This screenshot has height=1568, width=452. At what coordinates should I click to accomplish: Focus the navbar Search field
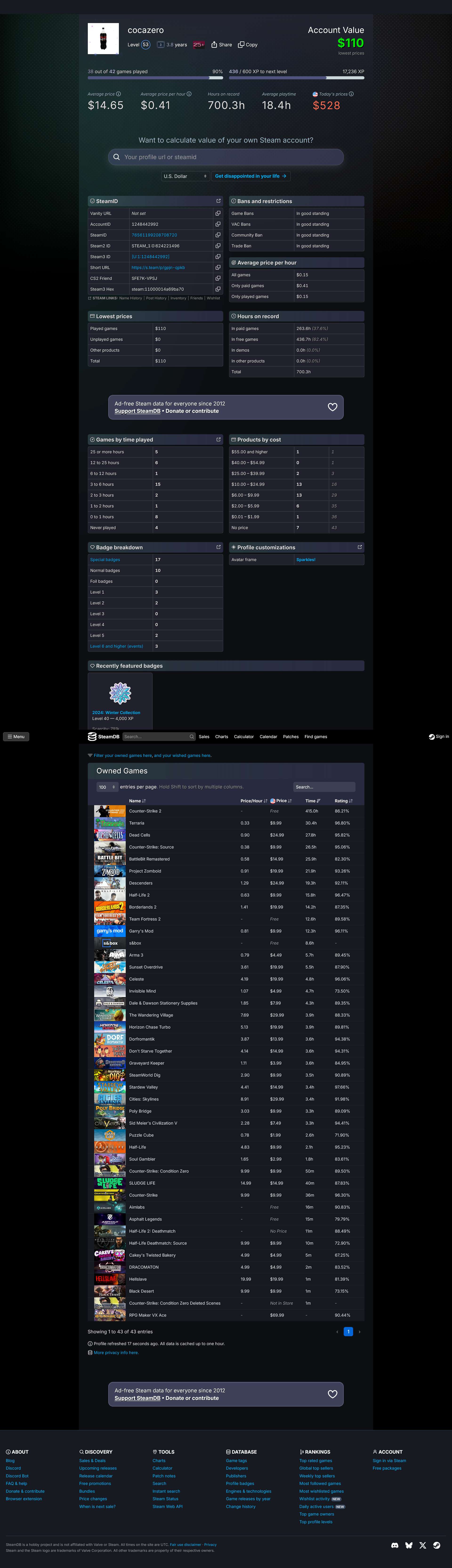159,736
